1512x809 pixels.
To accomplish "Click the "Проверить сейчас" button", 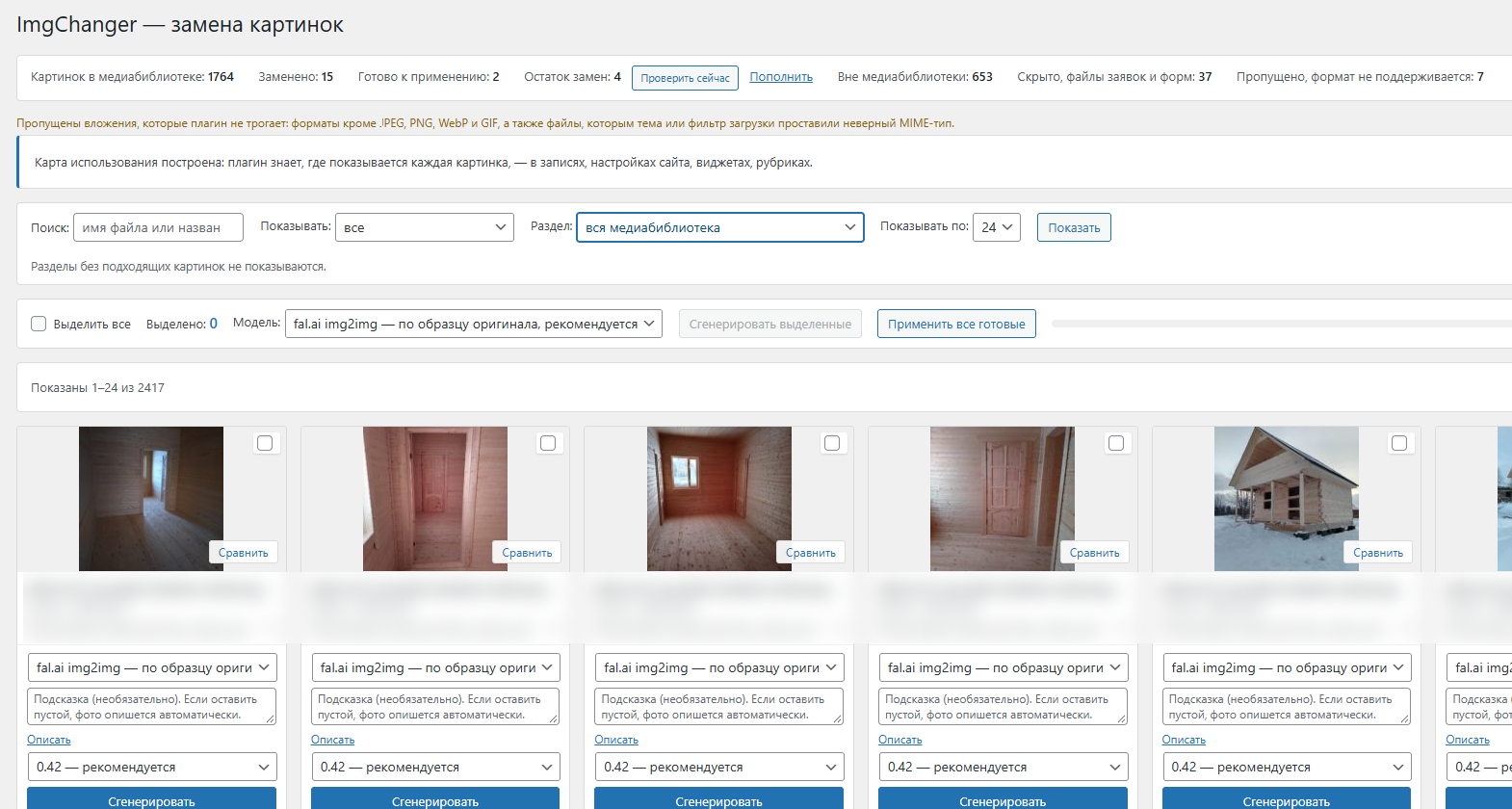I will tap(685, 78).
